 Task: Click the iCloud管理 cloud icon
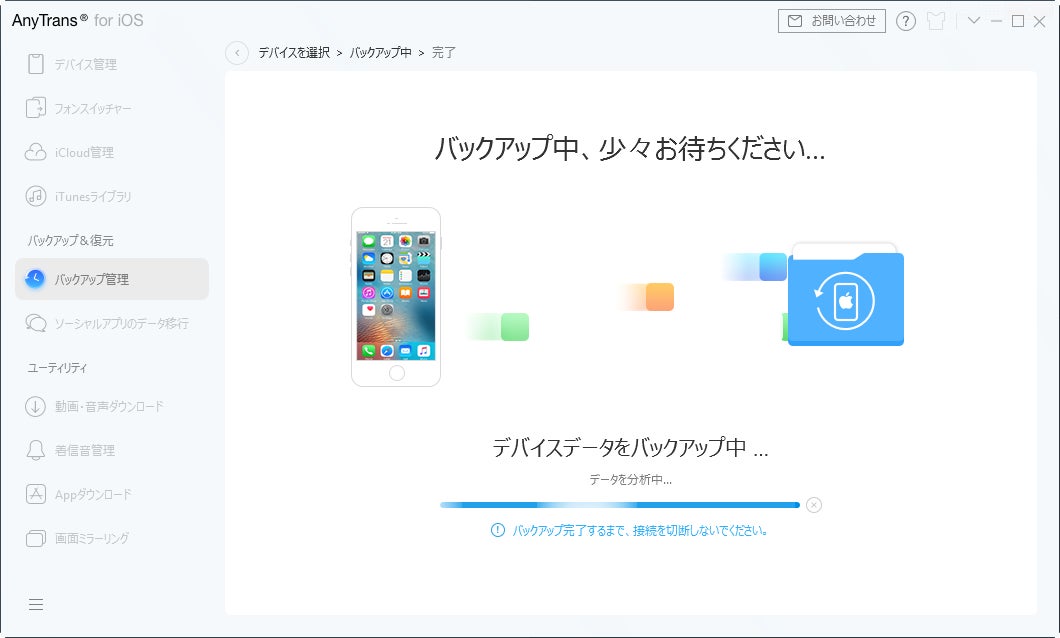(x=36, y=152)
